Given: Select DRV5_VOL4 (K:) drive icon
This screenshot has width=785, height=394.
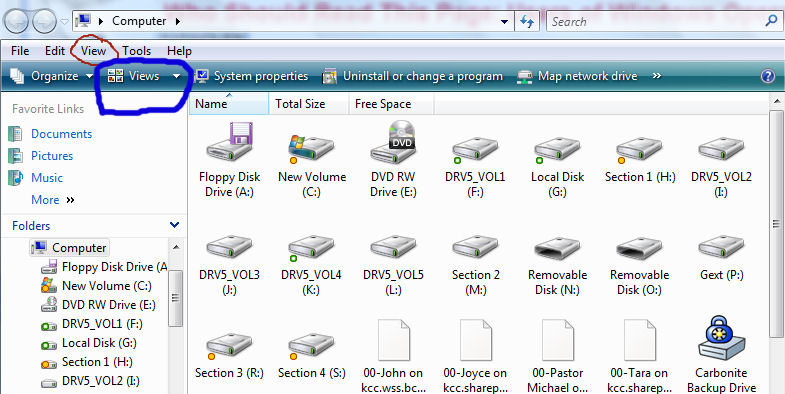Looking at the screenshot, I should point(311,247).
